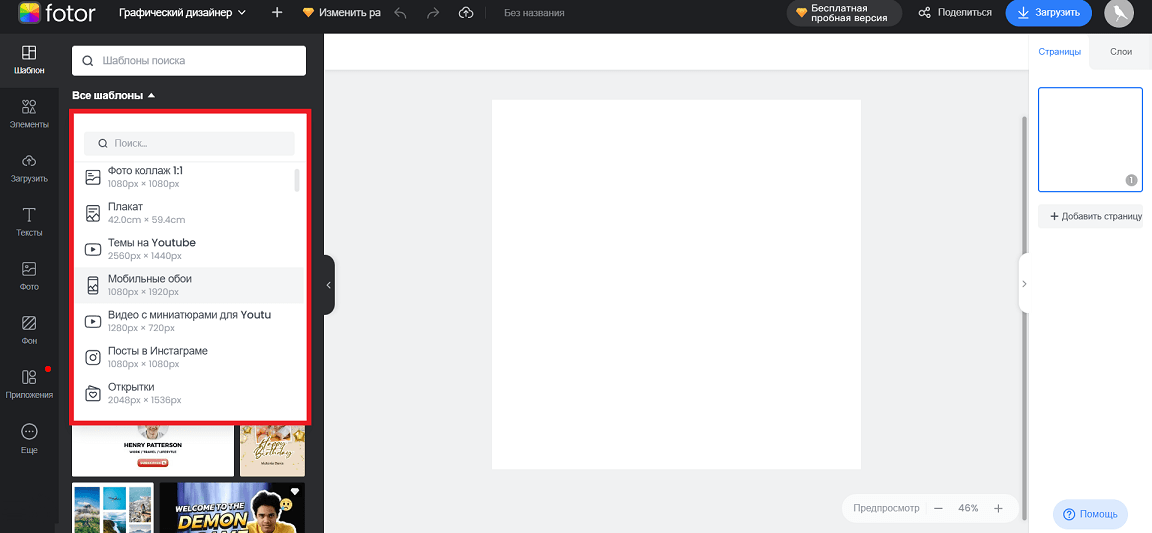The width and height of the screenshot is (1152, 533).
Task: Click the template size list scrollbar
Action: pos(297,180)
